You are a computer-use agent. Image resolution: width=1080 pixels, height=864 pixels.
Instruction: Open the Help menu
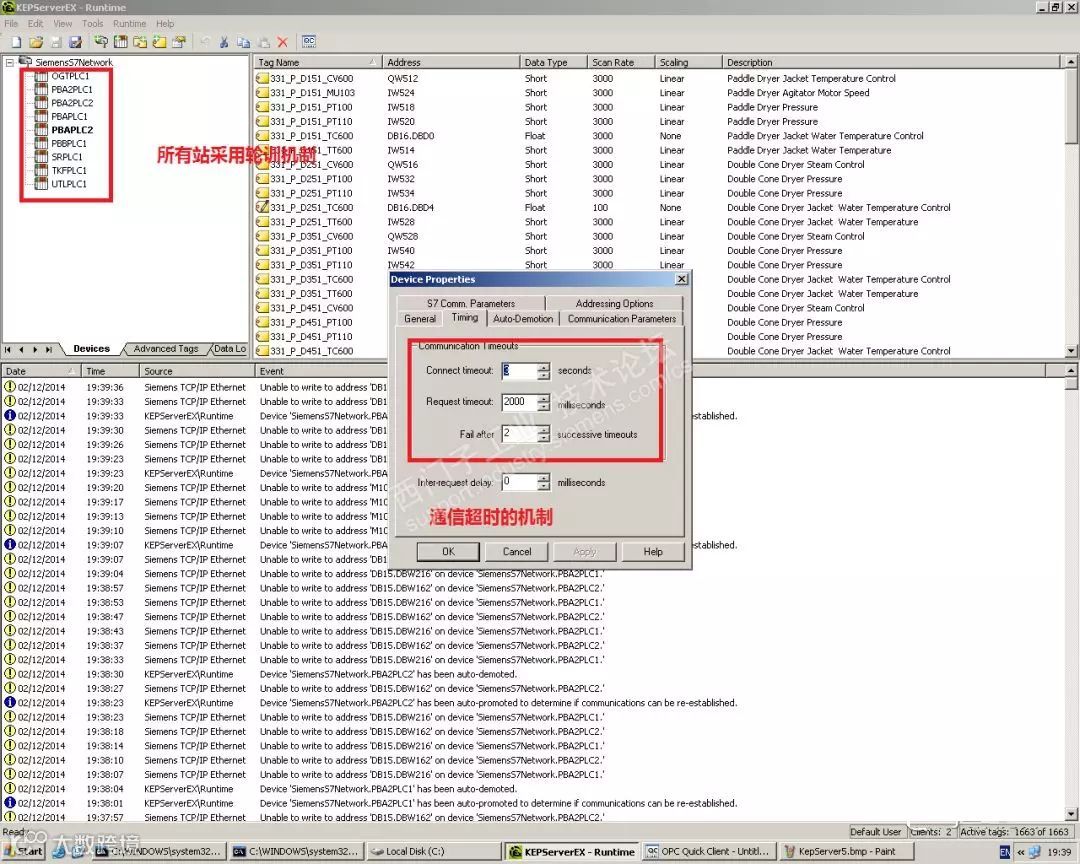click(x=165, y=23)
